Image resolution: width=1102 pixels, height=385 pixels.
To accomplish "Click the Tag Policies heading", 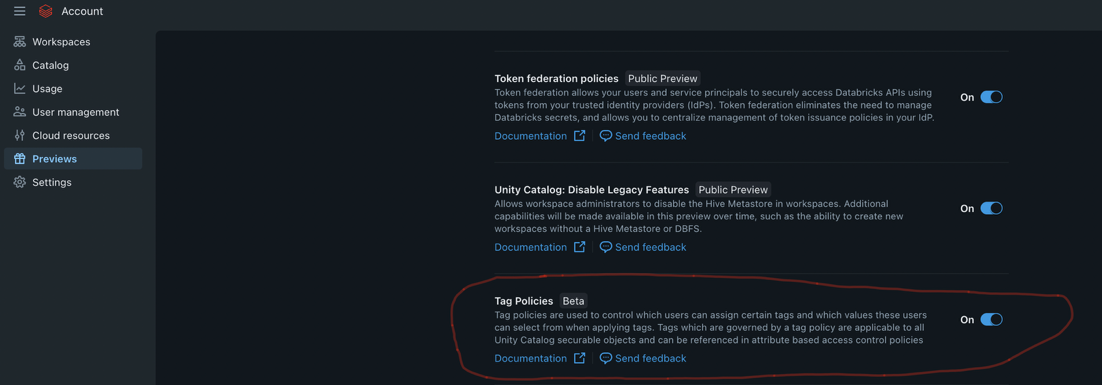I will [x=524, y=301].
